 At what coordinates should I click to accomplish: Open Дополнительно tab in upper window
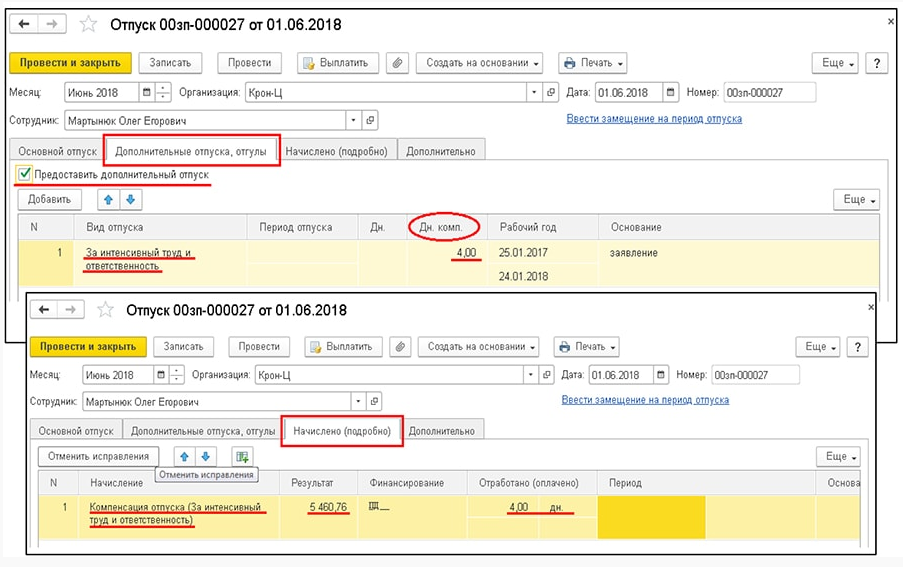[441, 151]
